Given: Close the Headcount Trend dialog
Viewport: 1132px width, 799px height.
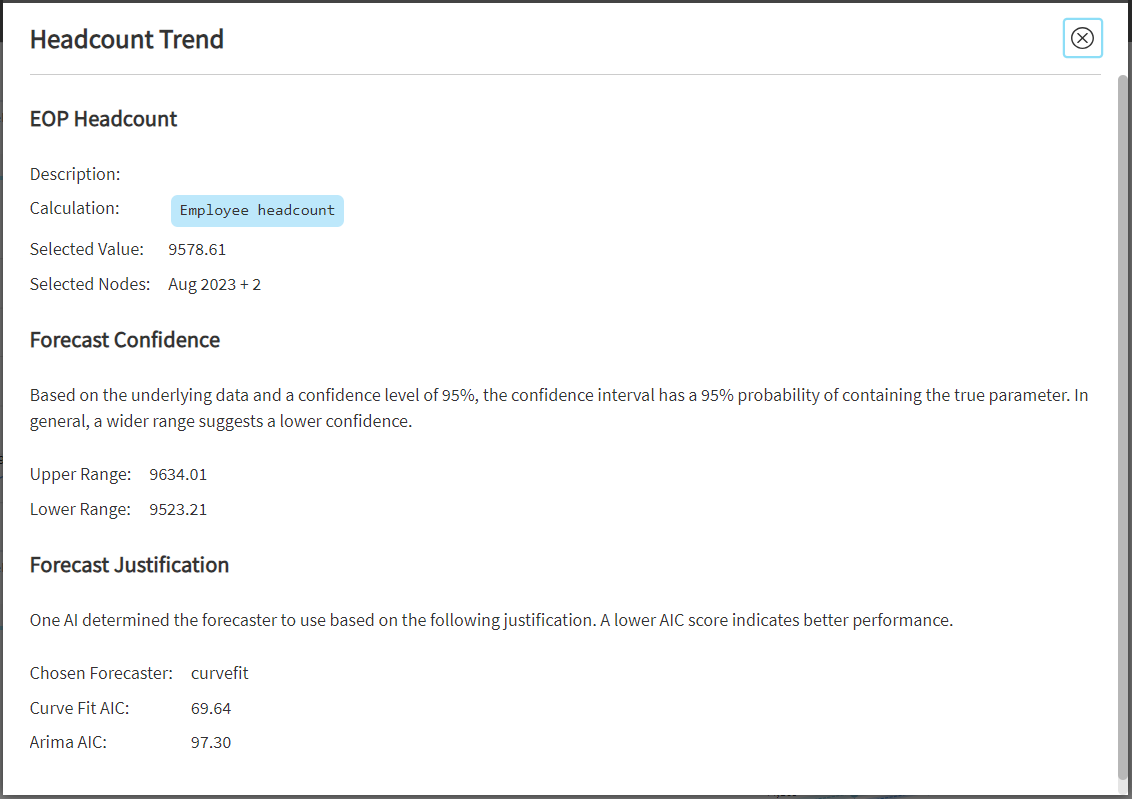Looking at the screenshot, I should point(1082,38).
